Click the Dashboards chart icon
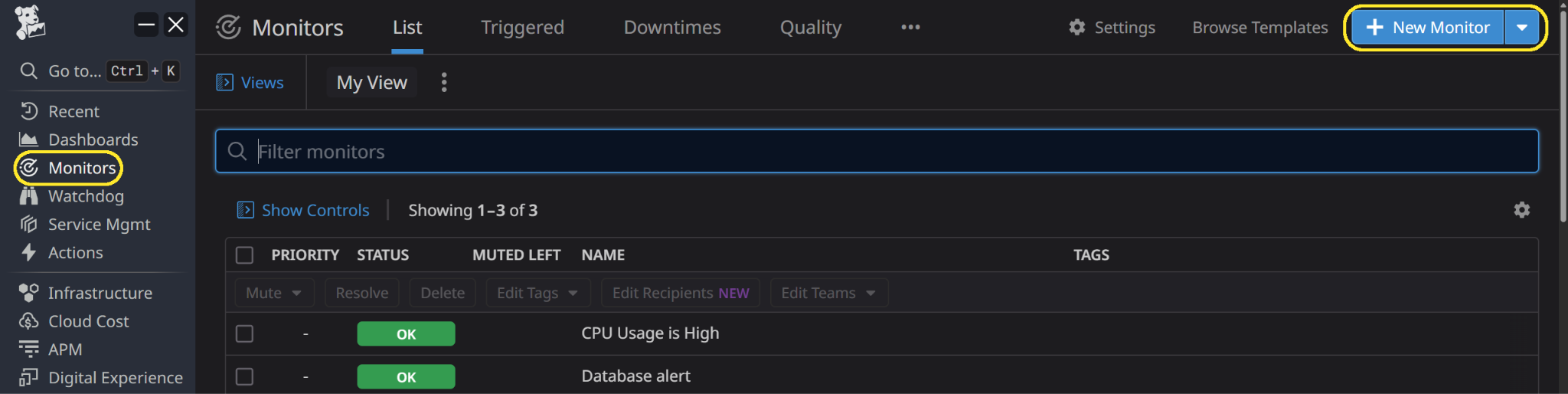The width and height of the screenshot is (1568, 394). pos(29,140)
